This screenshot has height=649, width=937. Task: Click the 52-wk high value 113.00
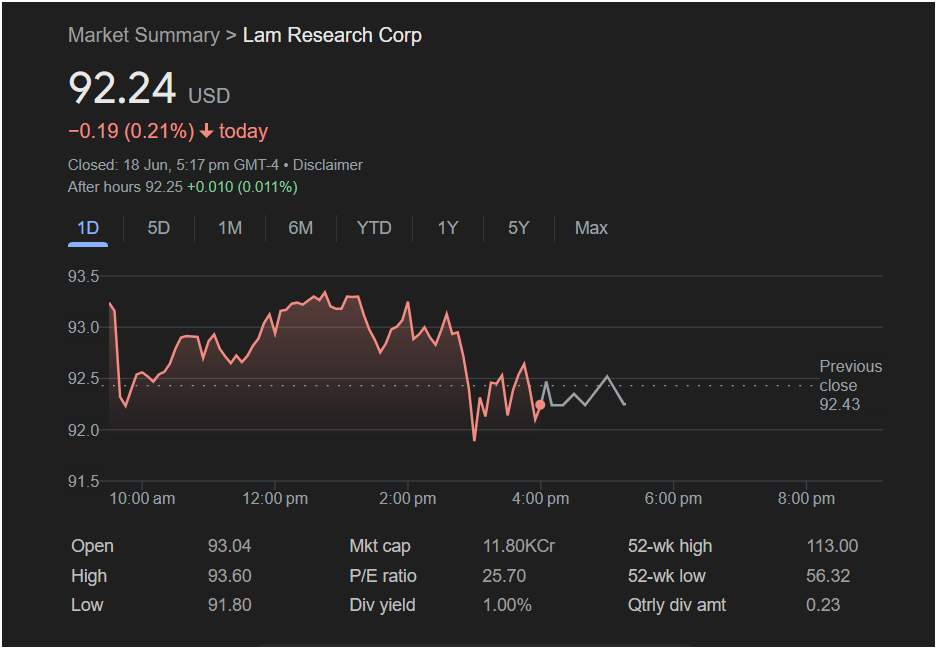(x=832, y=546)
